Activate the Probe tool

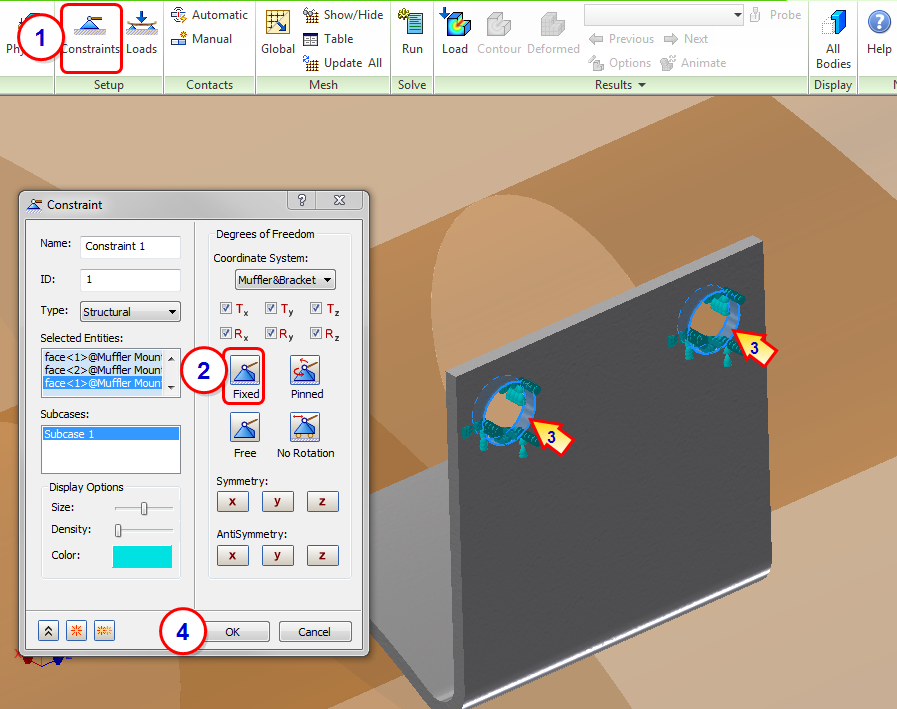[x=775, y=15]
